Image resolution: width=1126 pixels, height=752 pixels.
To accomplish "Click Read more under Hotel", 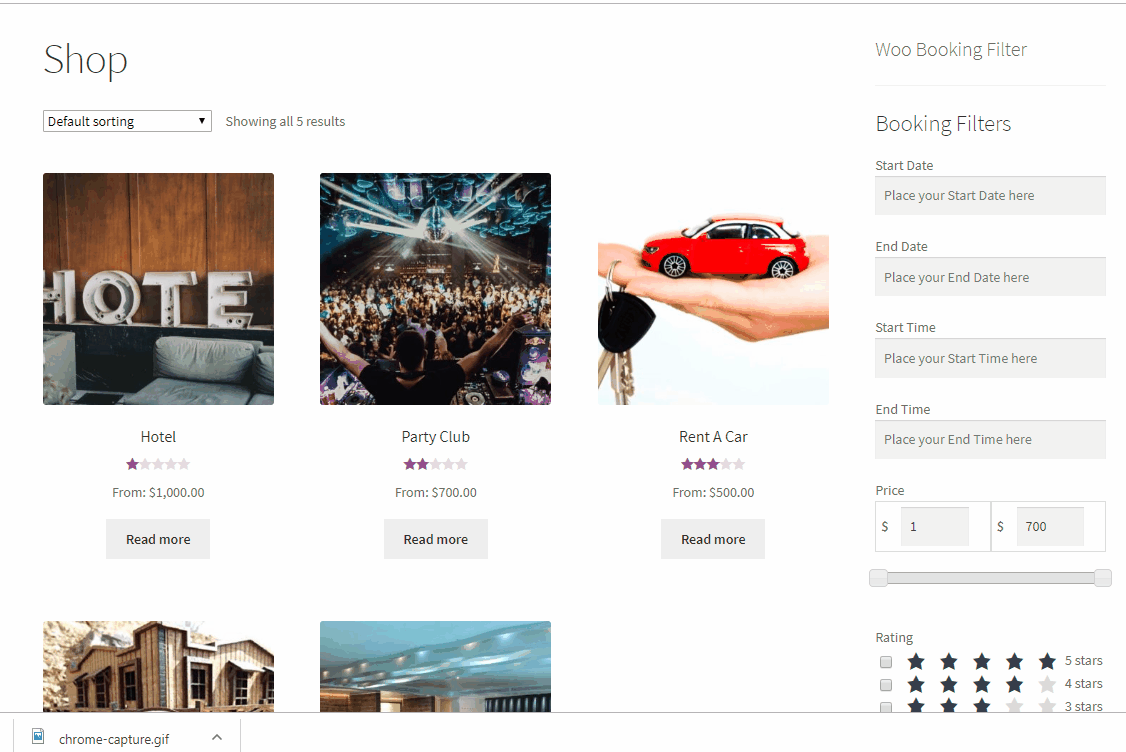I will pyautogui.click(x=158, y=539).
